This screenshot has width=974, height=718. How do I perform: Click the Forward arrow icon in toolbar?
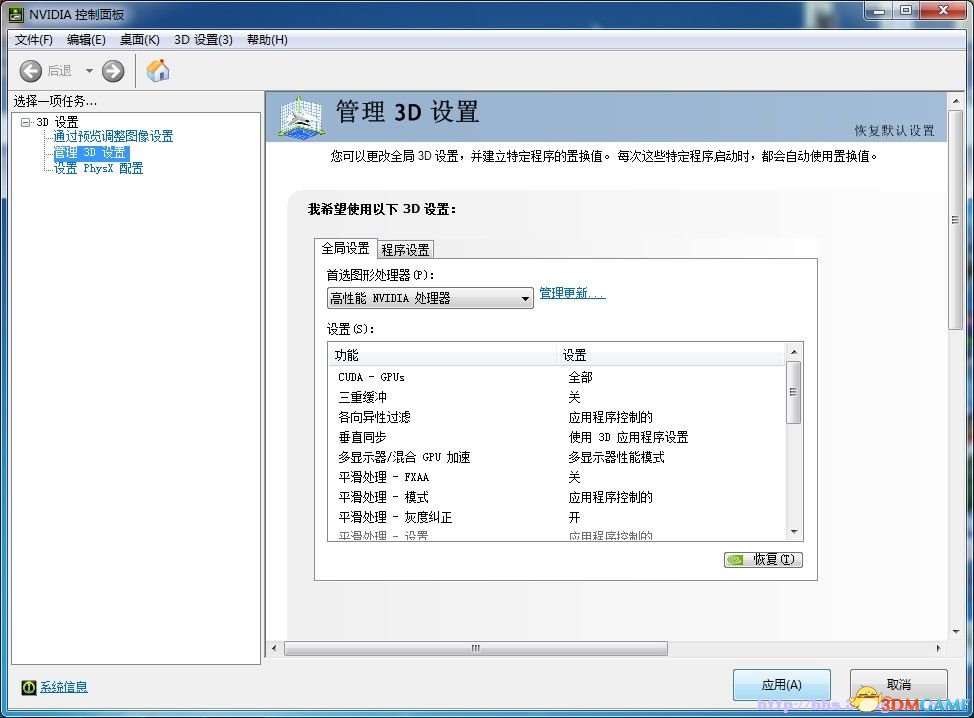pos(112,71)
